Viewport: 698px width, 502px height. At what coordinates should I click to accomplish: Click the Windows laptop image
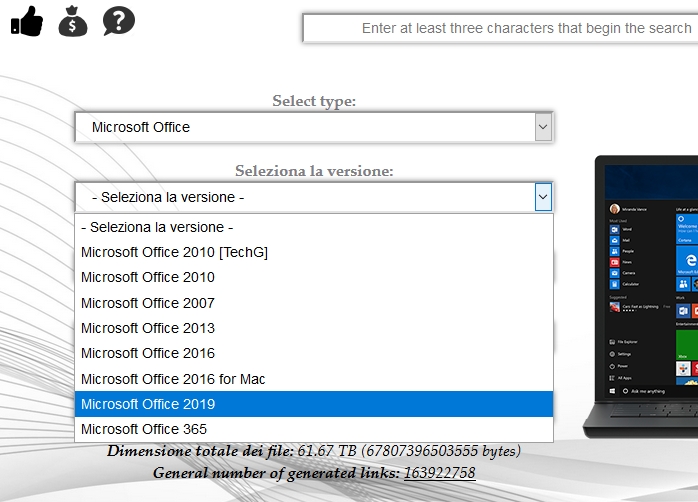pos(641,297)
